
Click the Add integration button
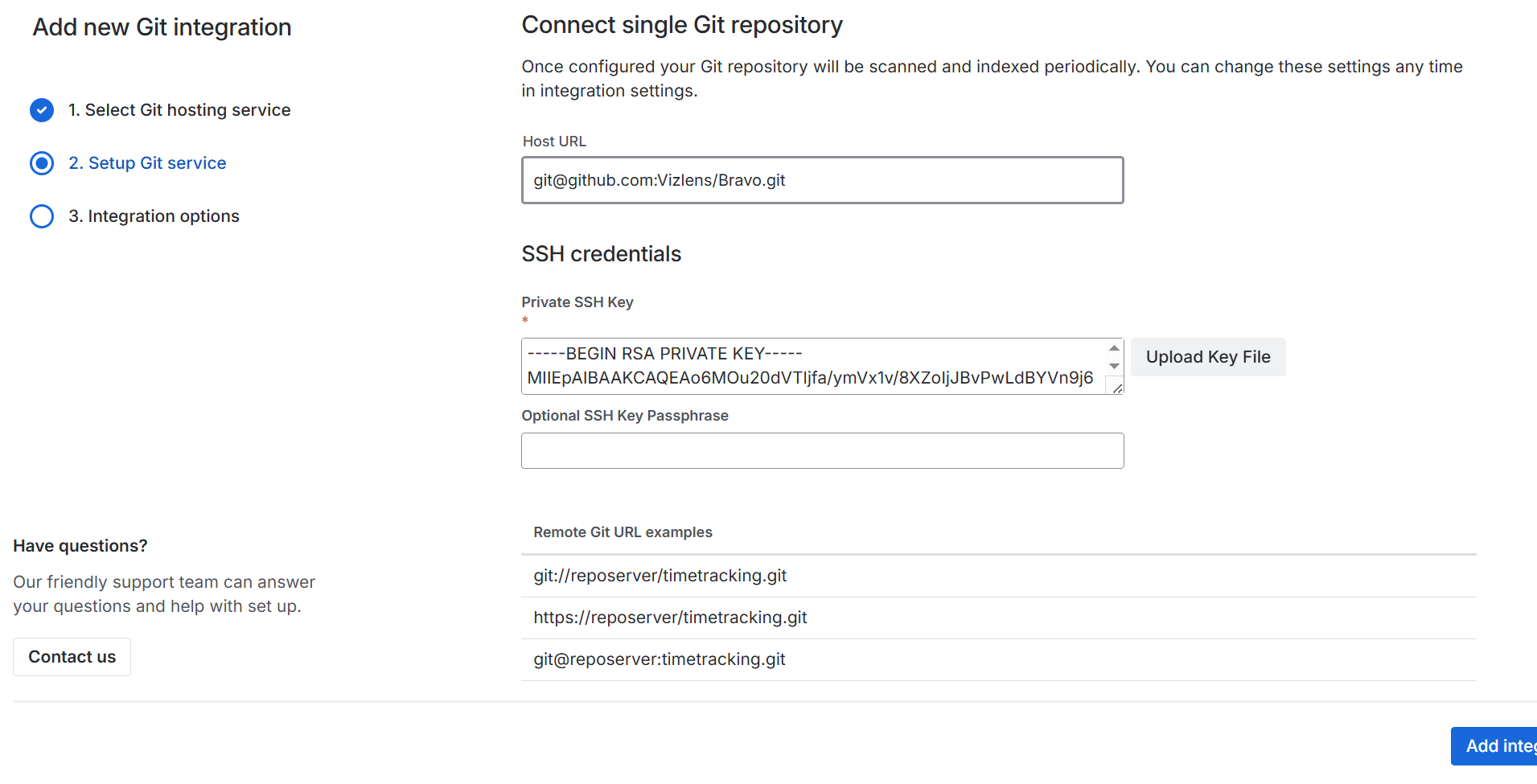pyautogui.click(x=1496, y=746)
